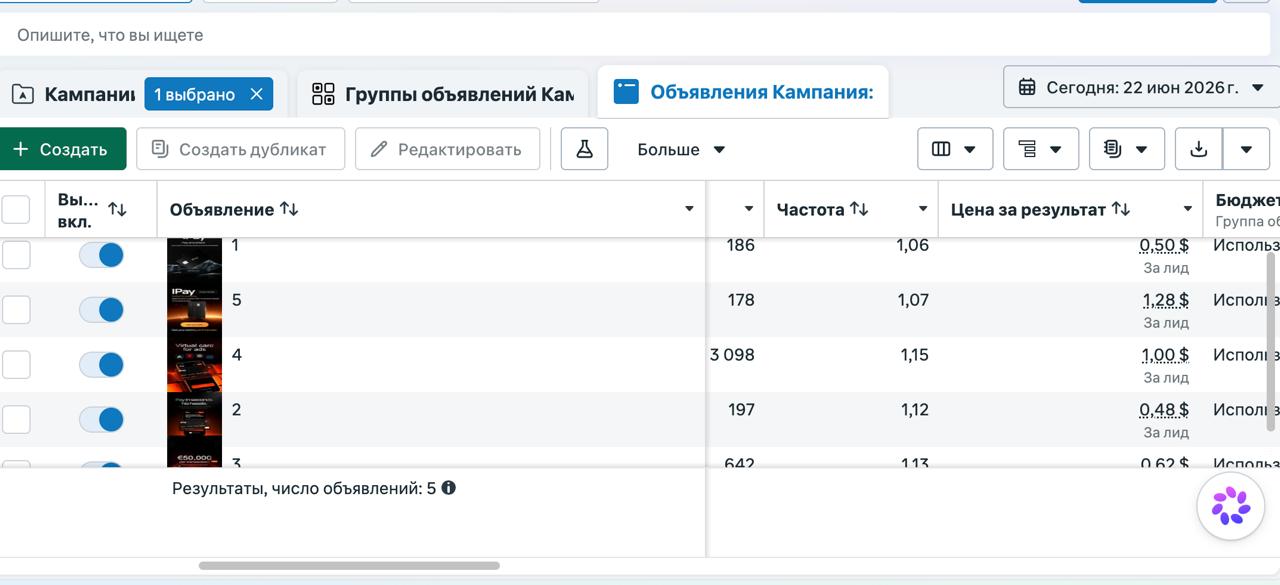Open the columns layout icon dropdown
This screenshot has width=1280, height=585.
coord(955,149)
